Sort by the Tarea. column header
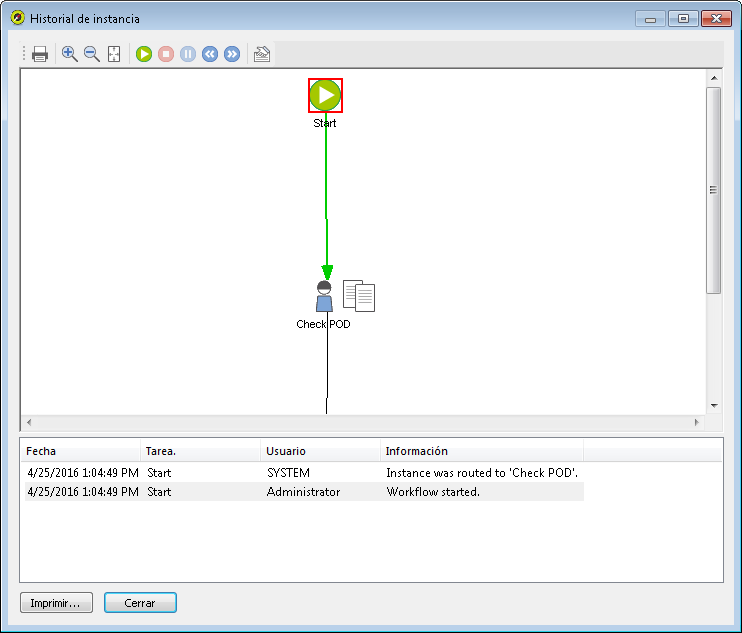Image resolution: width=742 pixels, height=633 pixels. 200,451
